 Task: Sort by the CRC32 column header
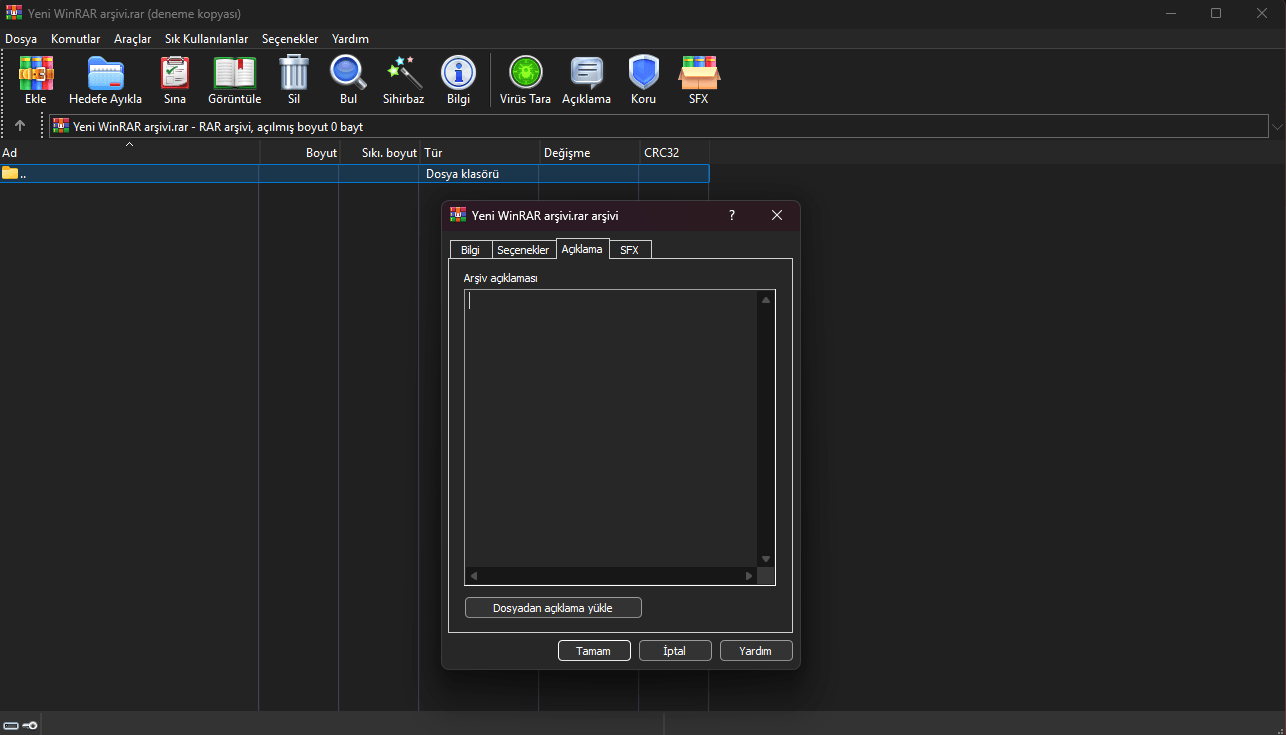pyautogui.click(x=674, y=153)
